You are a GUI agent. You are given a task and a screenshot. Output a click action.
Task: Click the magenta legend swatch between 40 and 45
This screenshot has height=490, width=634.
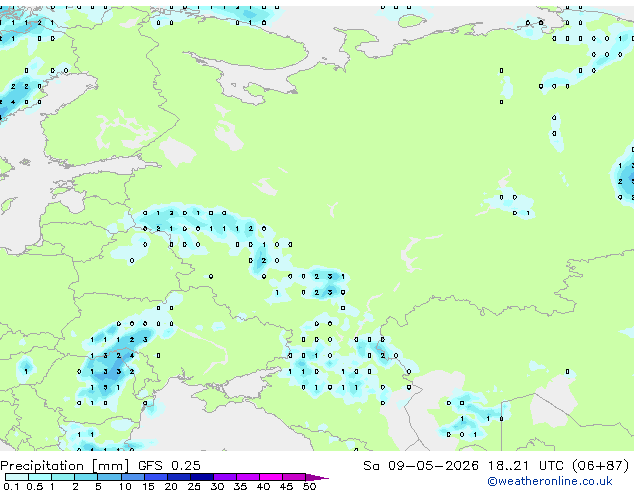[271, 477]
